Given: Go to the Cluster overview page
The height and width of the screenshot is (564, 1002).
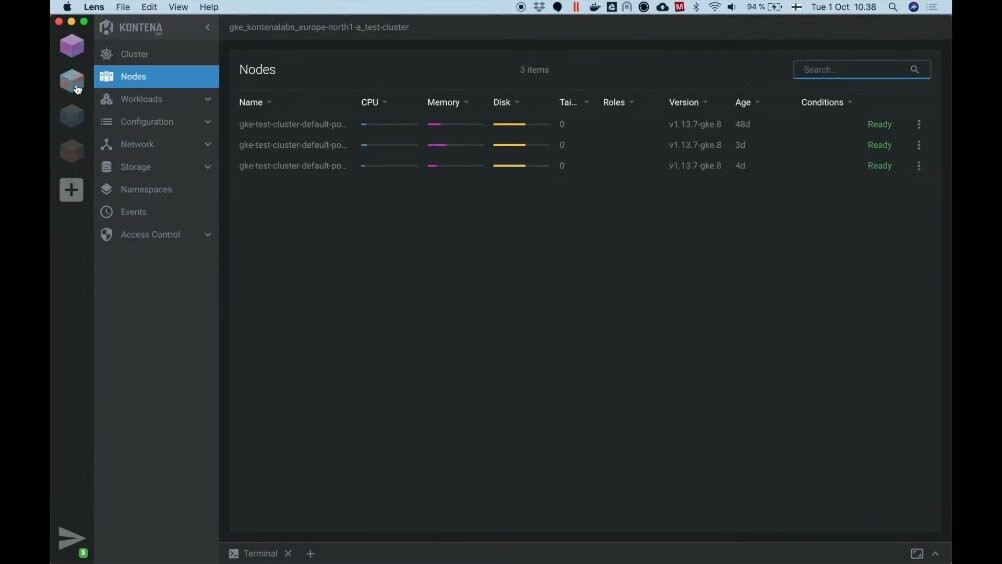Looking at the screenshot, I should [134, 54].
